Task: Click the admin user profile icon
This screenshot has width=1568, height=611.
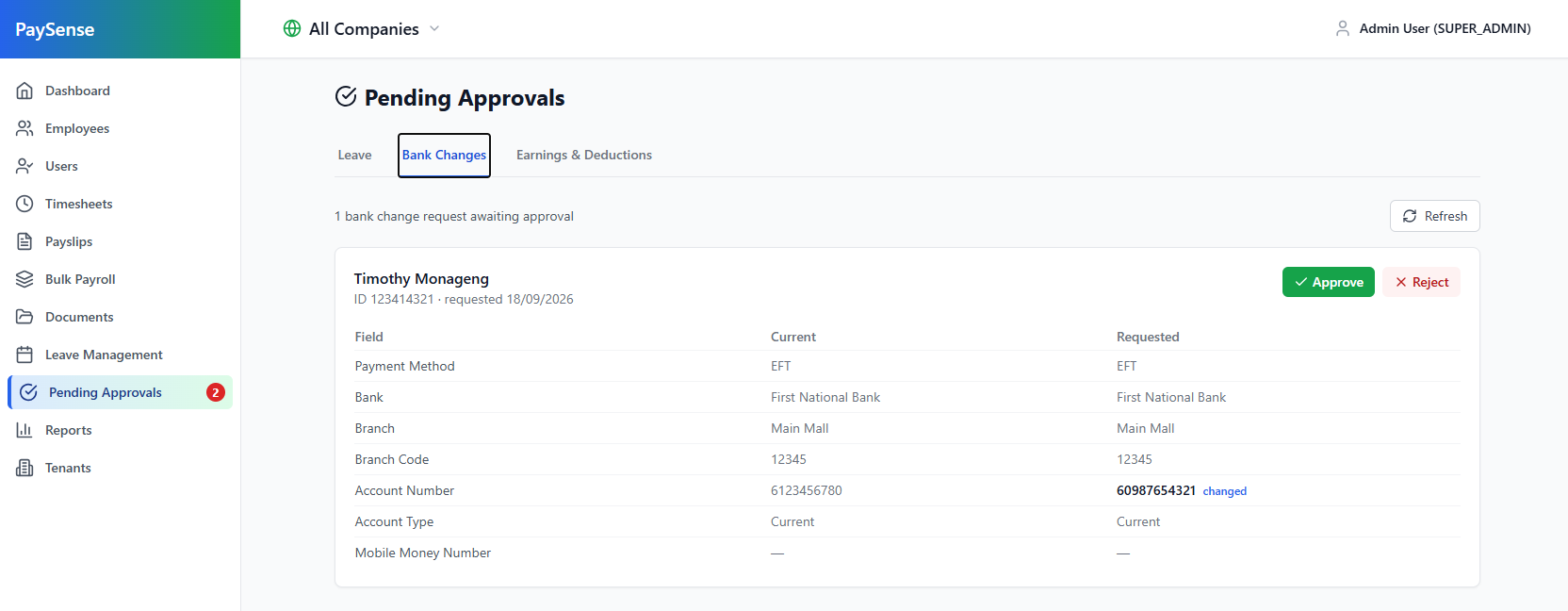Action: [x=1343, y=28]
